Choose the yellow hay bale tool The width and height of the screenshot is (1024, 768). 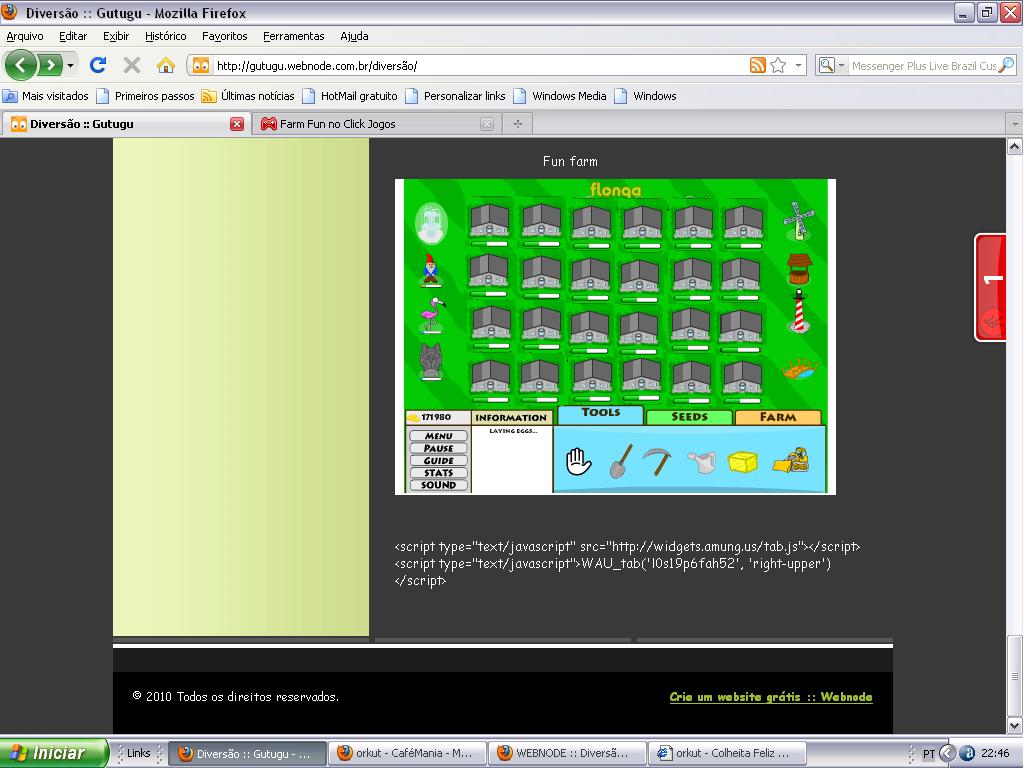click(743, 462)
